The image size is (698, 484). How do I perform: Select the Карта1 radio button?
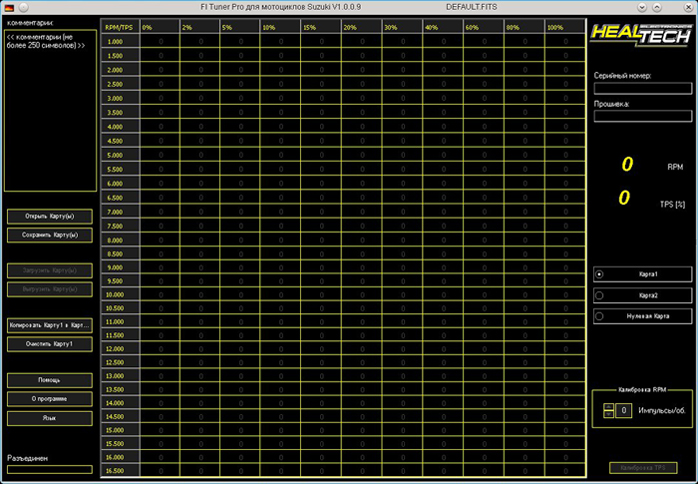[x=600, y=274]
